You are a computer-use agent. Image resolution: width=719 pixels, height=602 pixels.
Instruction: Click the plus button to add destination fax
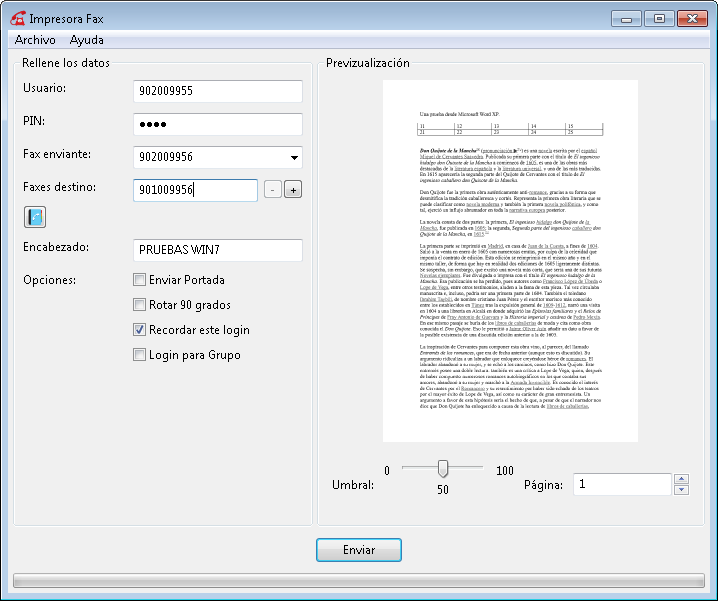pyautogui.click(x=293, y=190)
